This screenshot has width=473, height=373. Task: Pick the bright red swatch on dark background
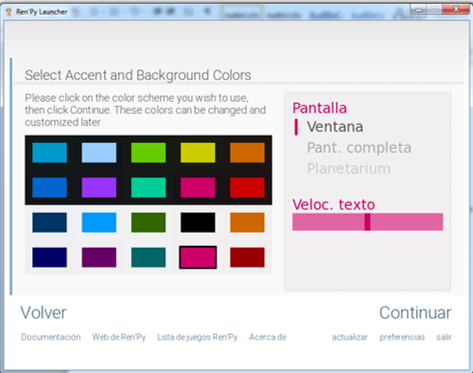pyautogui.click(x=247, y=187)
